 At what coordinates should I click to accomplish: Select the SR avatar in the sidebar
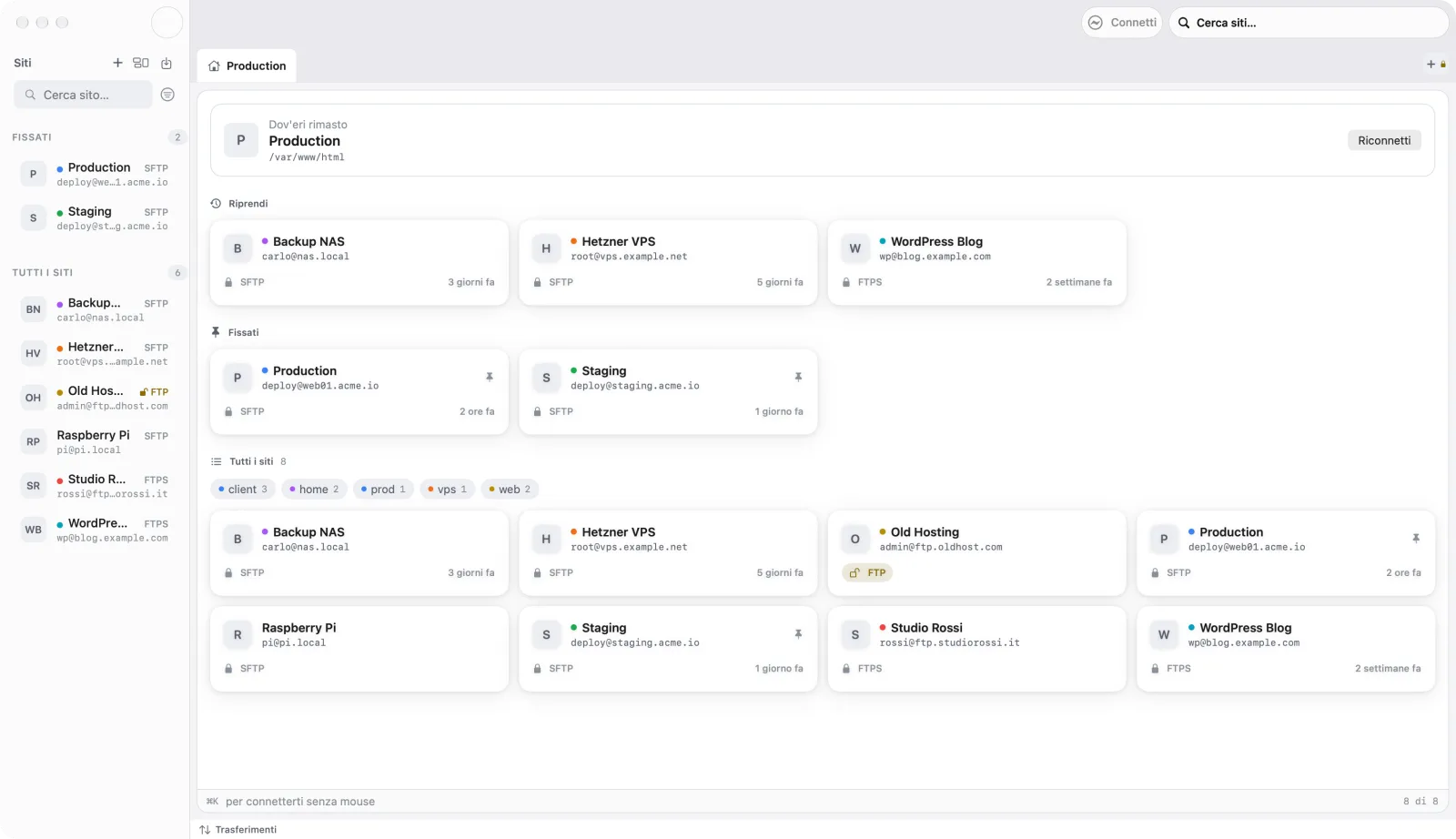(x=34, y=486)
